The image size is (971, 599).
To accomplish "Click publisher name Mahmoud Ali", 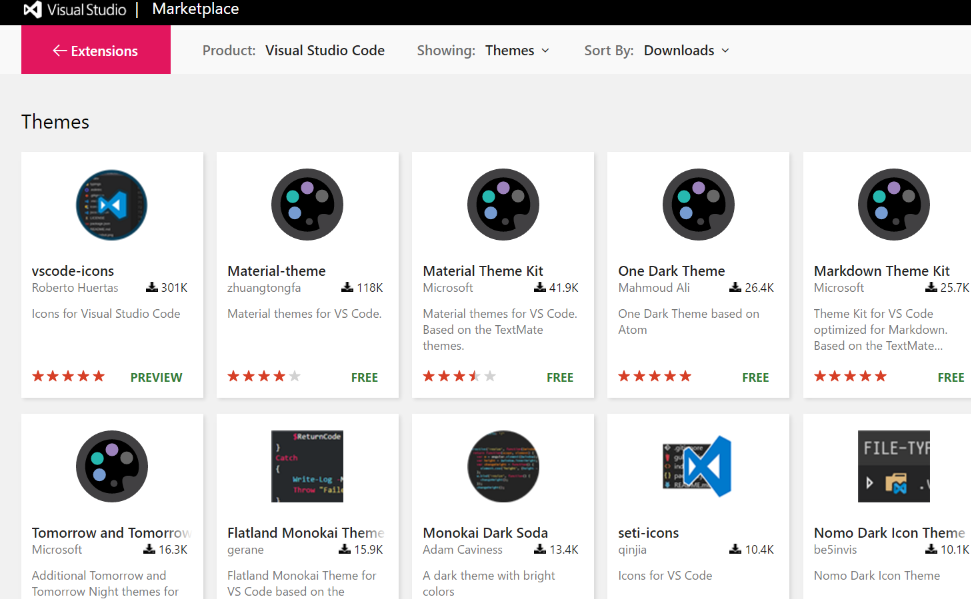I will (x=654, y=287).
